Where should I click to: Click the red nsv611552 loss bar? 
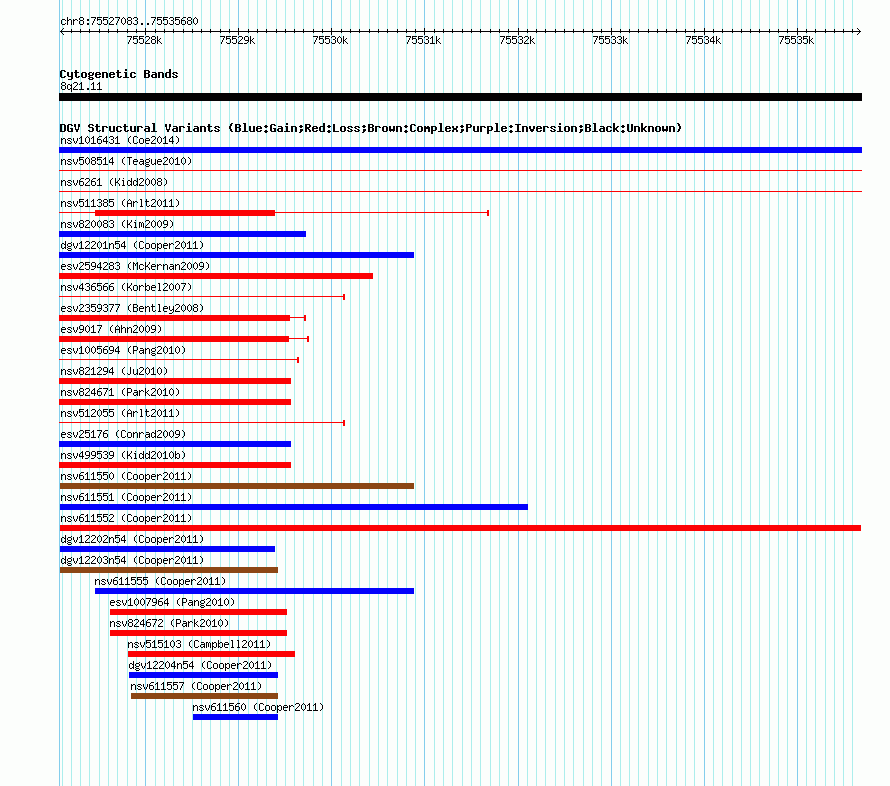pos(460,528)
